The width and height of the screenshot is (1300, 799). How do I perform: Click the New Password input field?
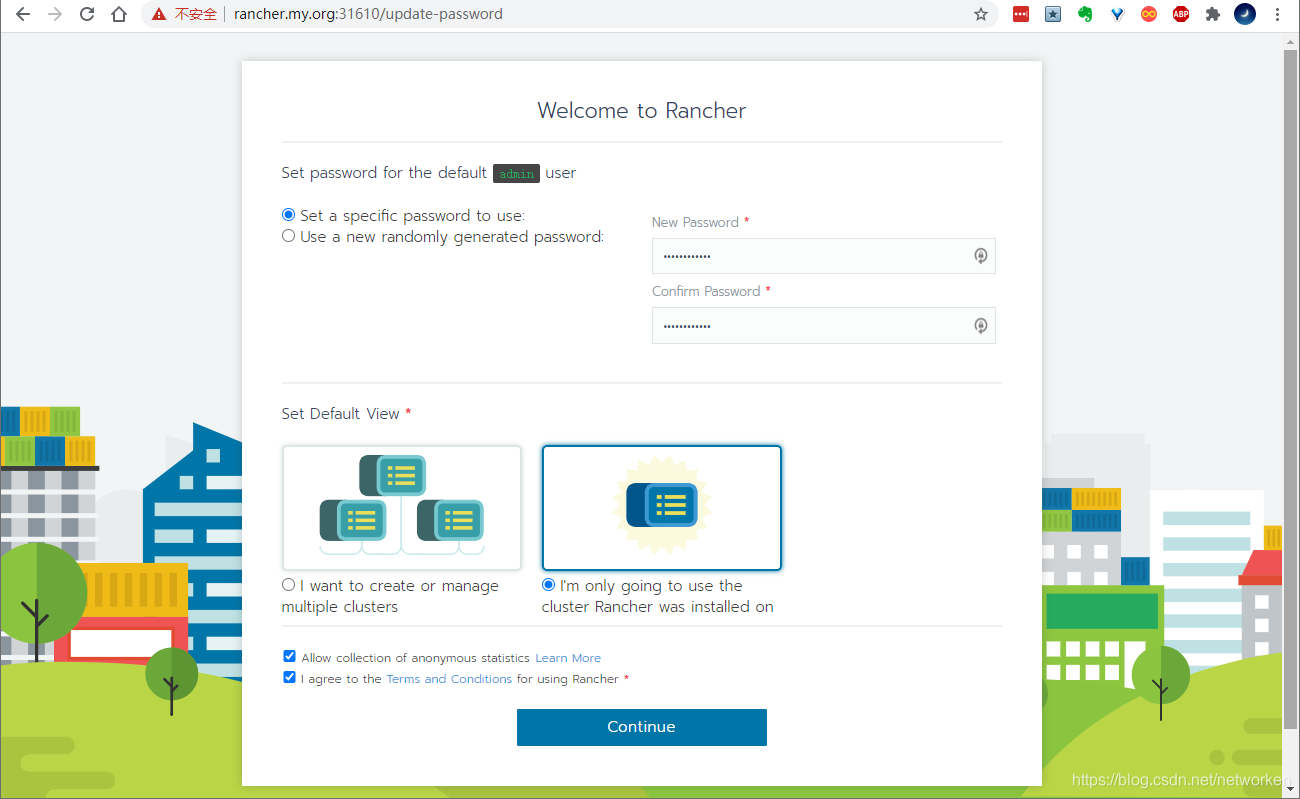pyautogui.click(x=823, y=256)
